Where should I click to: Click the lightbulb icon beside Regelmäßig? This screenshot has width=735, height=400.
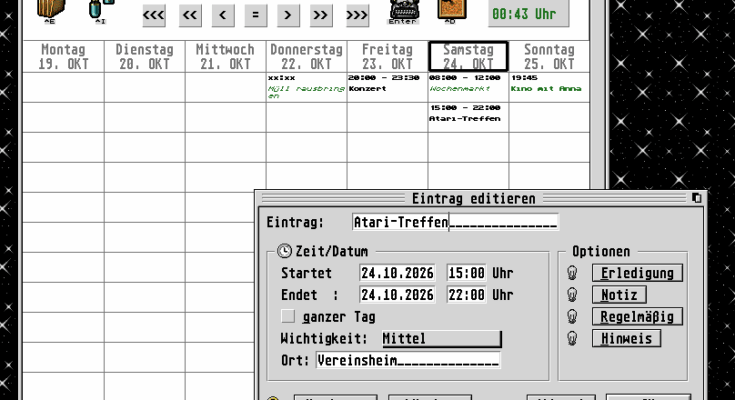pos(572,317)
